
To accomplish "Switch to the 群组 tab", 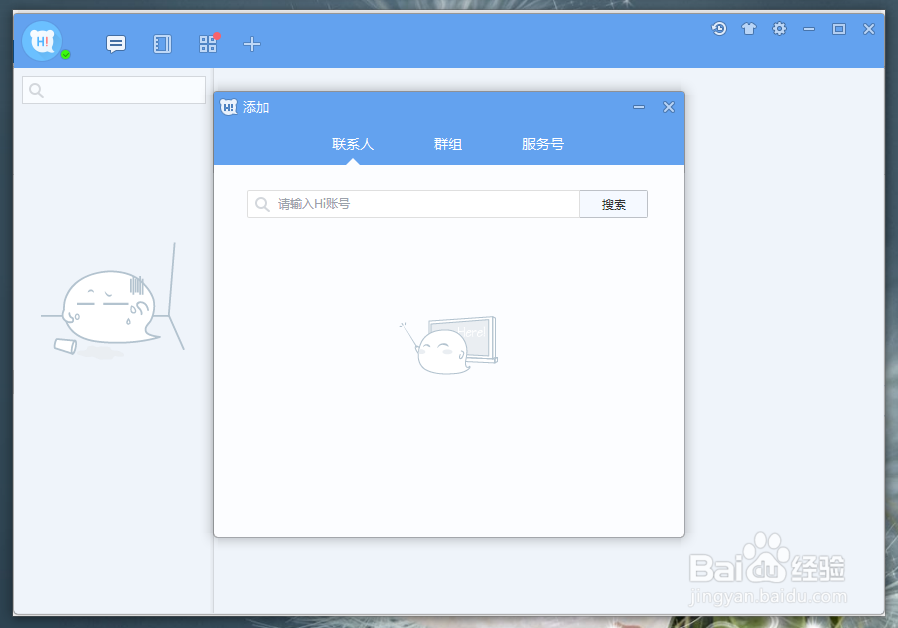I will 448,143.
